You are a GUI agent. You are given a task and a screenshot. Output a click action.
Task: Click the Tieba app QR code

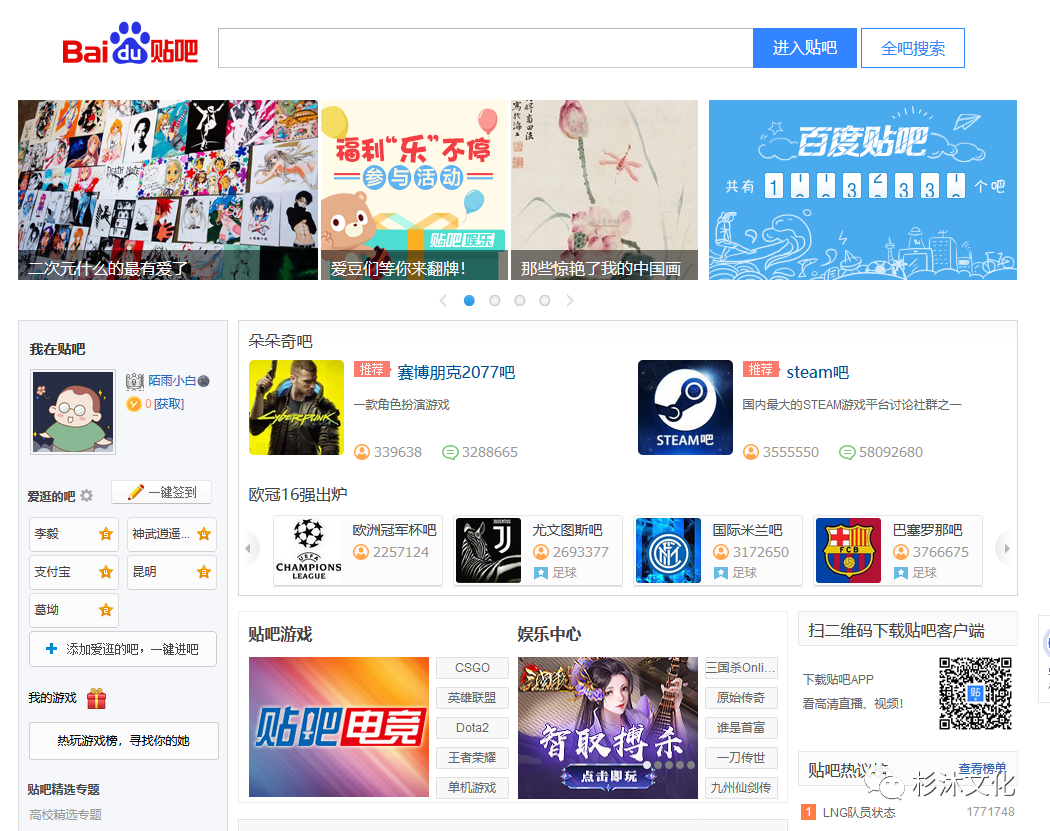pyautogui.click(x=975, y=693)
